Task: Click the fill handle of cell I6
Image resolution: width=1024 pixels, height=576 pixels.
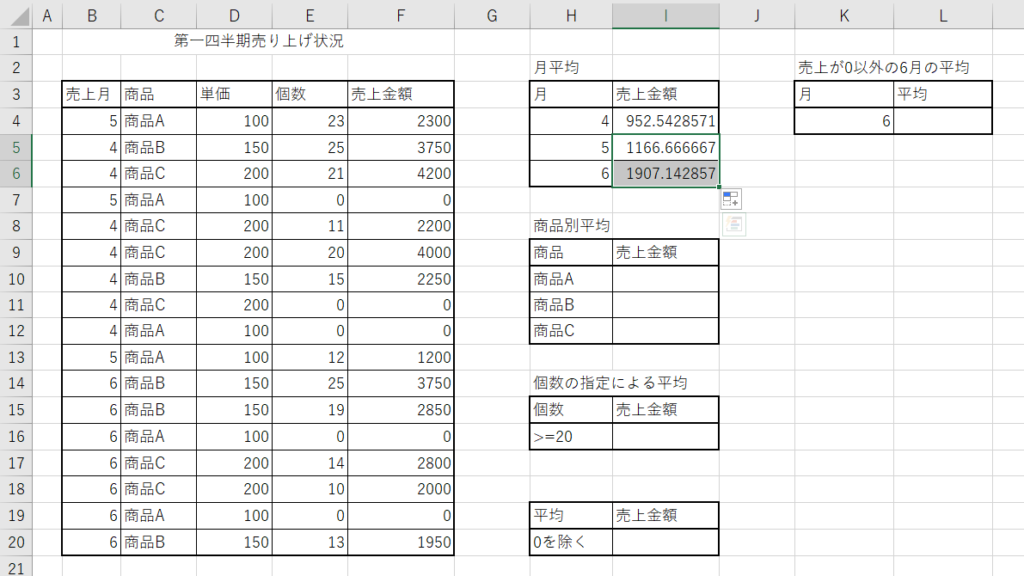Action: 718,186
